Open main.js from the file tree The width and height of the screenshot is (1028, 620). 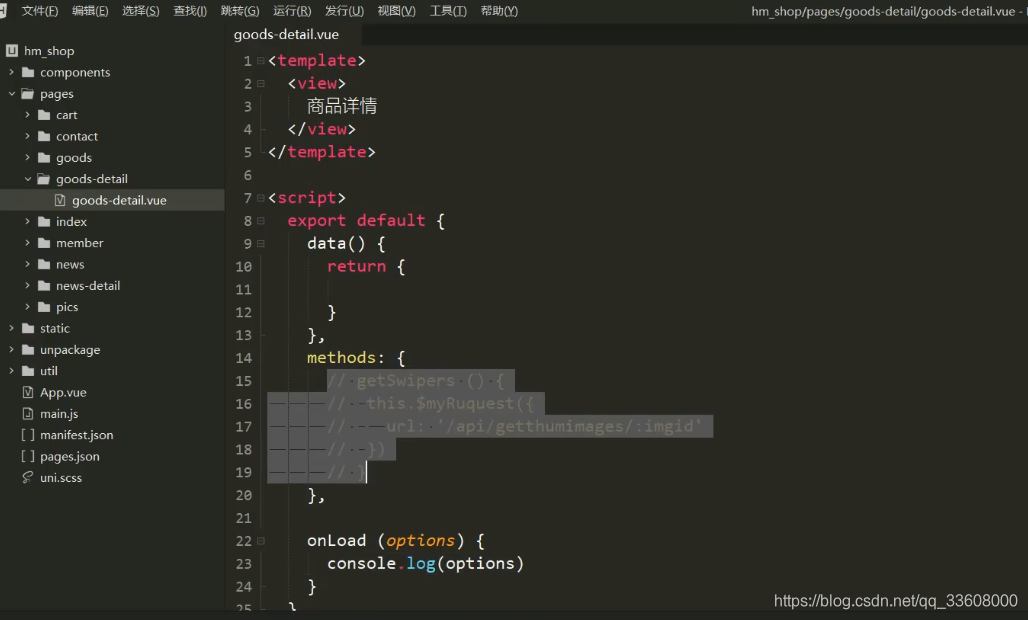point(59,414)
